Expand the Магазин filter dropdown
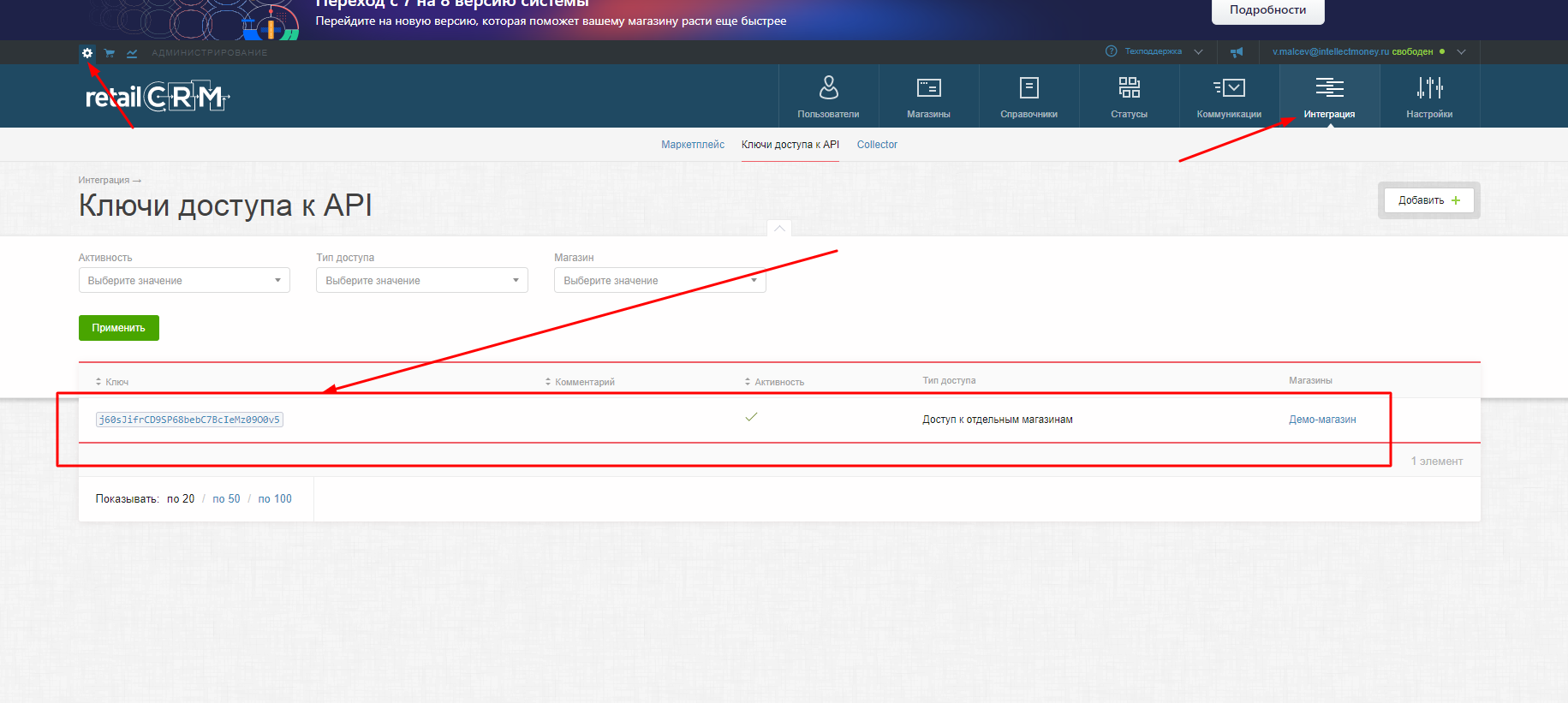 tap(659, 281)
